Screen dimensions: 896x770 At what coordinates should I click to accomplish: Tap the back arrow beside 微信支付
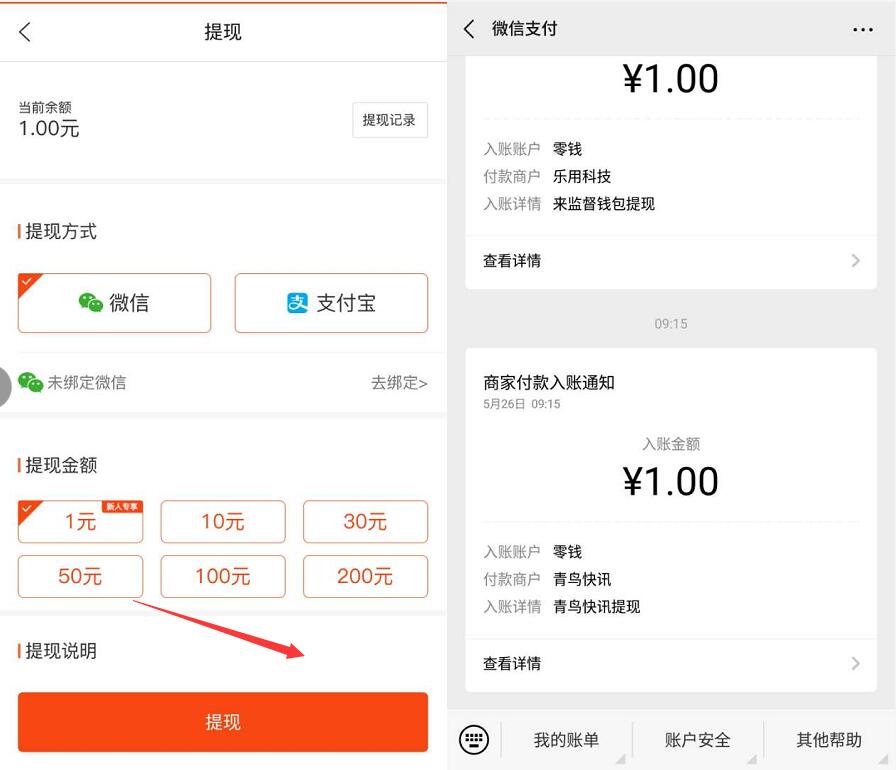click(x=469, y=29)
